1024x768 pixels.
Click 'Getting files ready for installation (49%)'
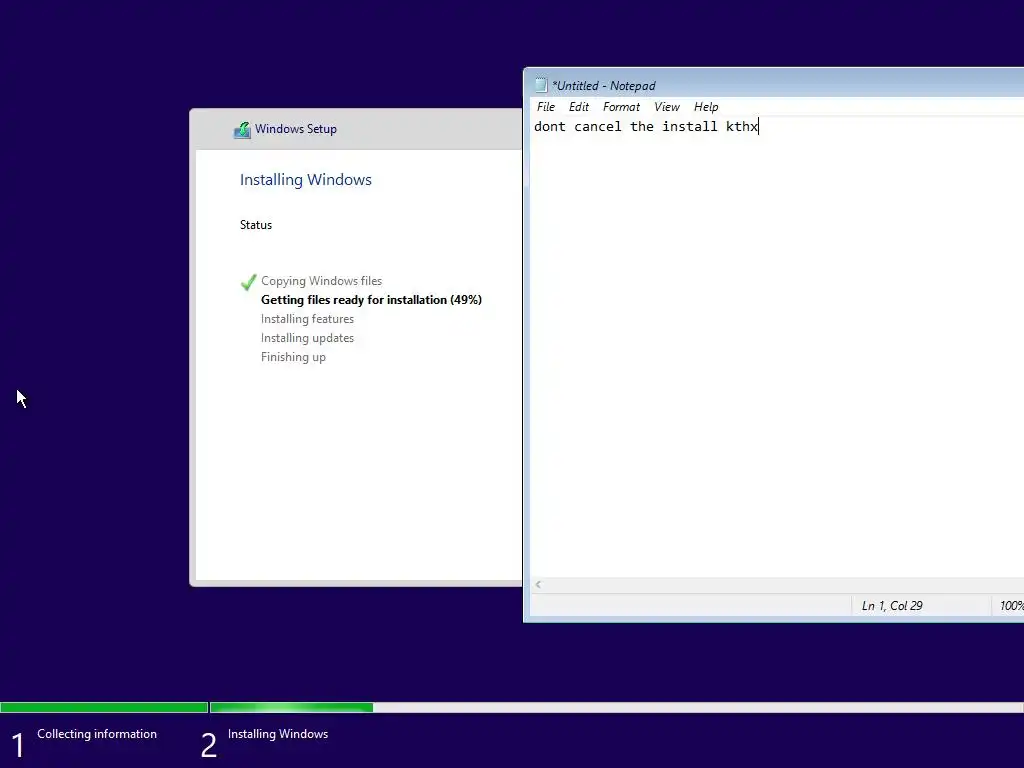tap(372, 300)
